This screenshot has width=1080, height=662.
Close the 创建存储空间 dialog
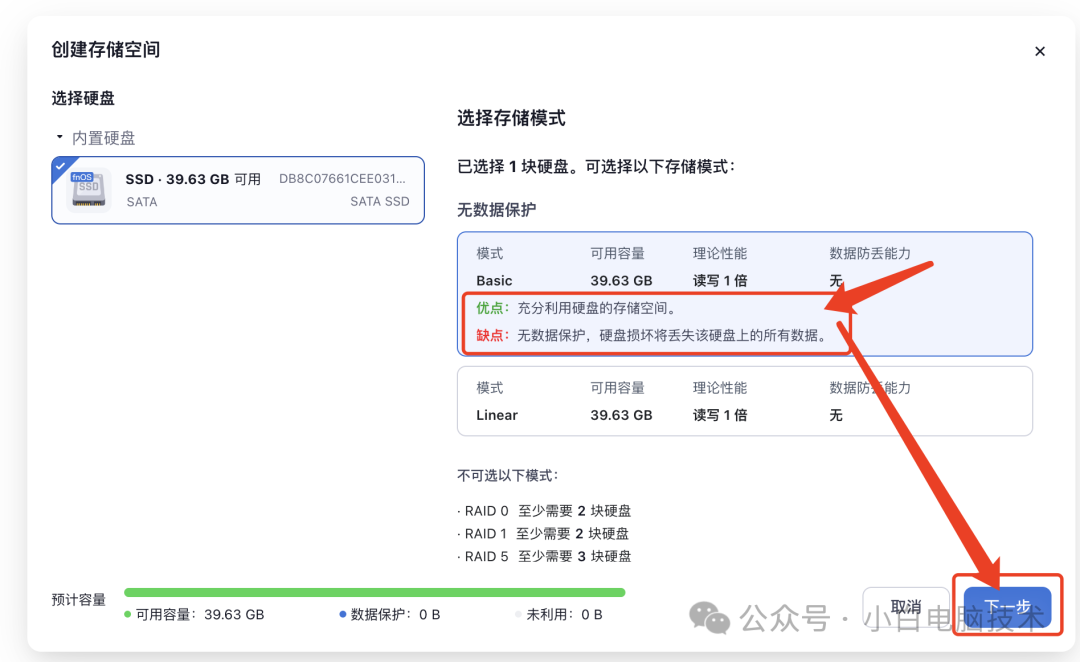click(1040, 50)
